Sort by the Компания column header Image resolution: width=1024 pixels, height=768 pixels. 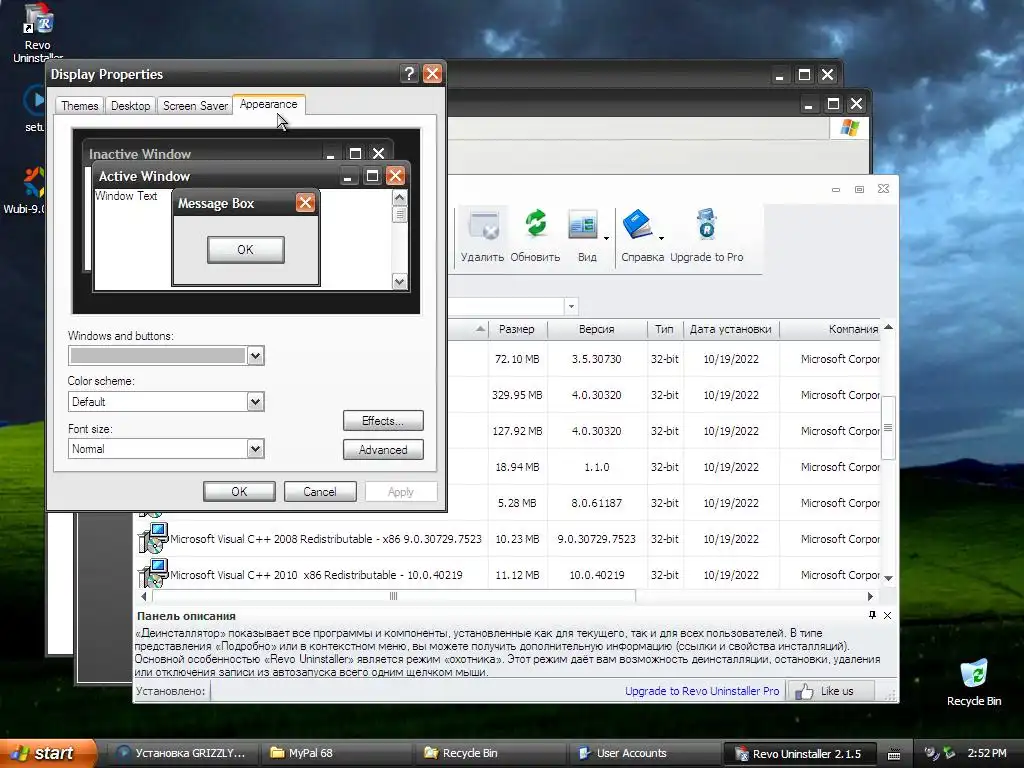click(830, 329)
